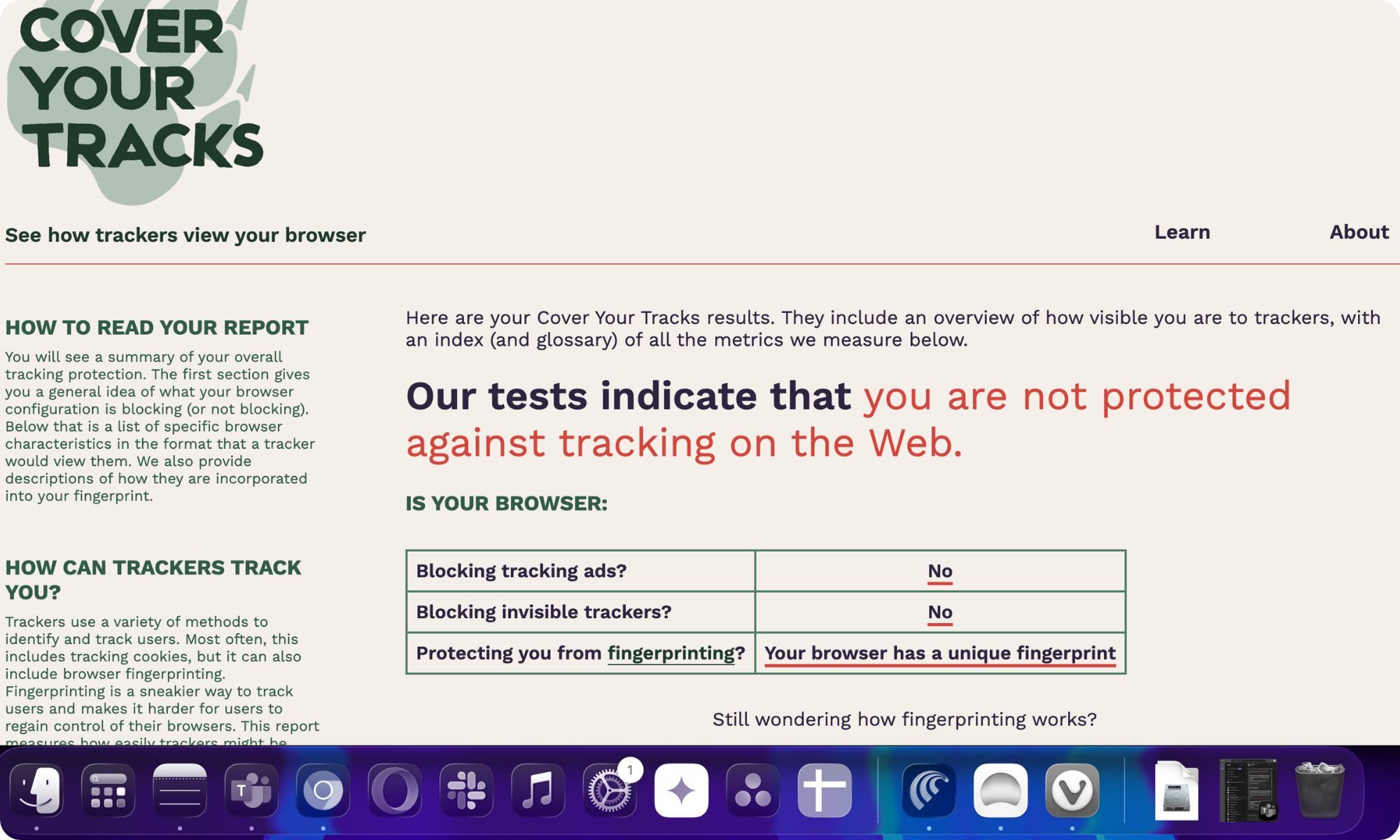Open the Music app in the dock
The image size is (1400, 840).
(538, 790)
